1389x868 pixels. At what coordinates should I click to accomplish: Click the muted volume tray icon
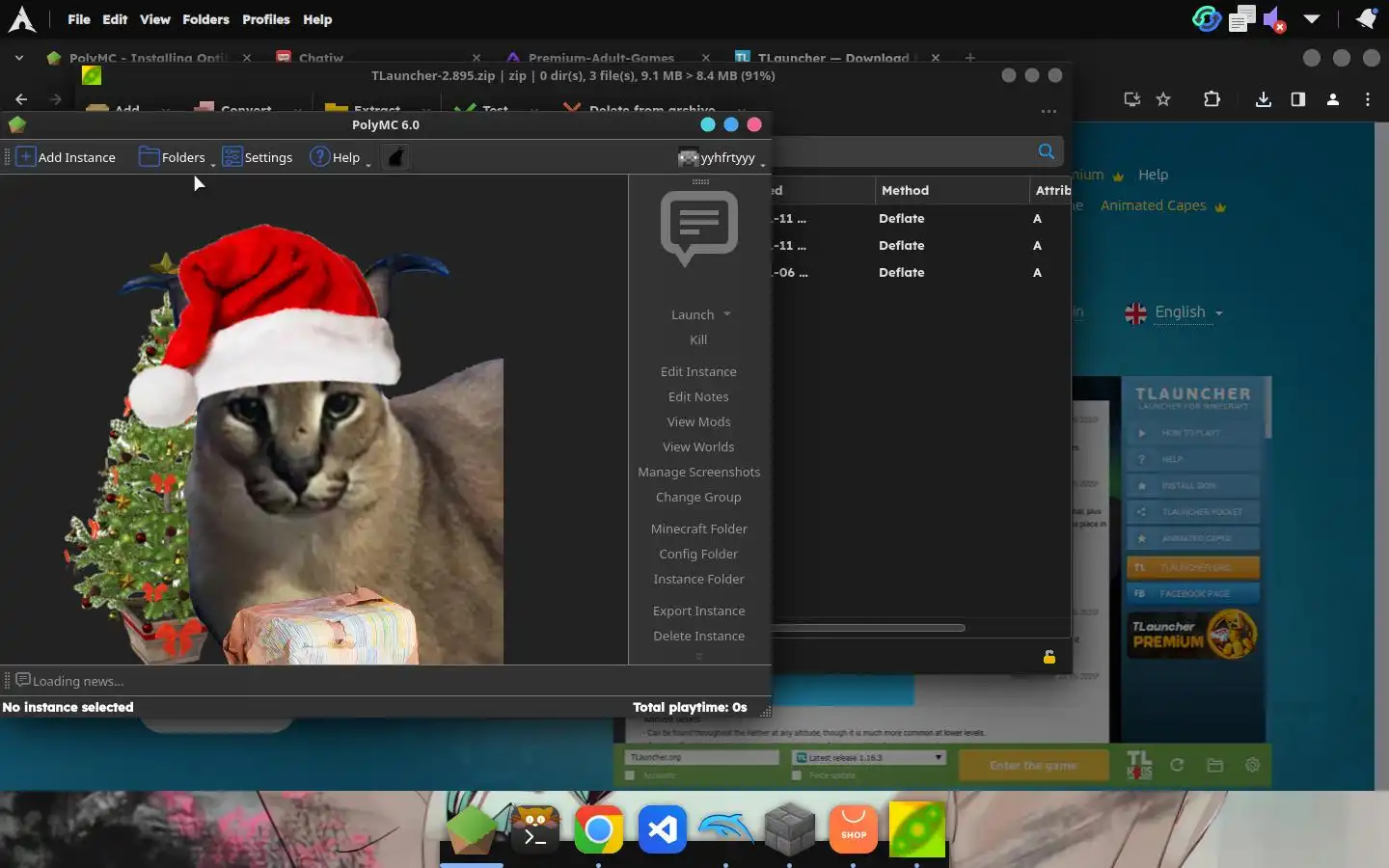pos(1274,18)
